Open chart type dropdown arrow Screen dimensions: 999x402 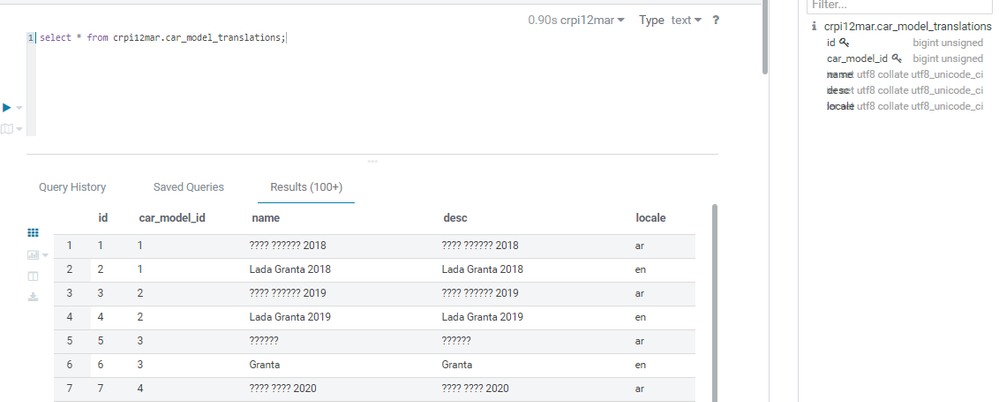pyautogui.click(x=45, y=255)
